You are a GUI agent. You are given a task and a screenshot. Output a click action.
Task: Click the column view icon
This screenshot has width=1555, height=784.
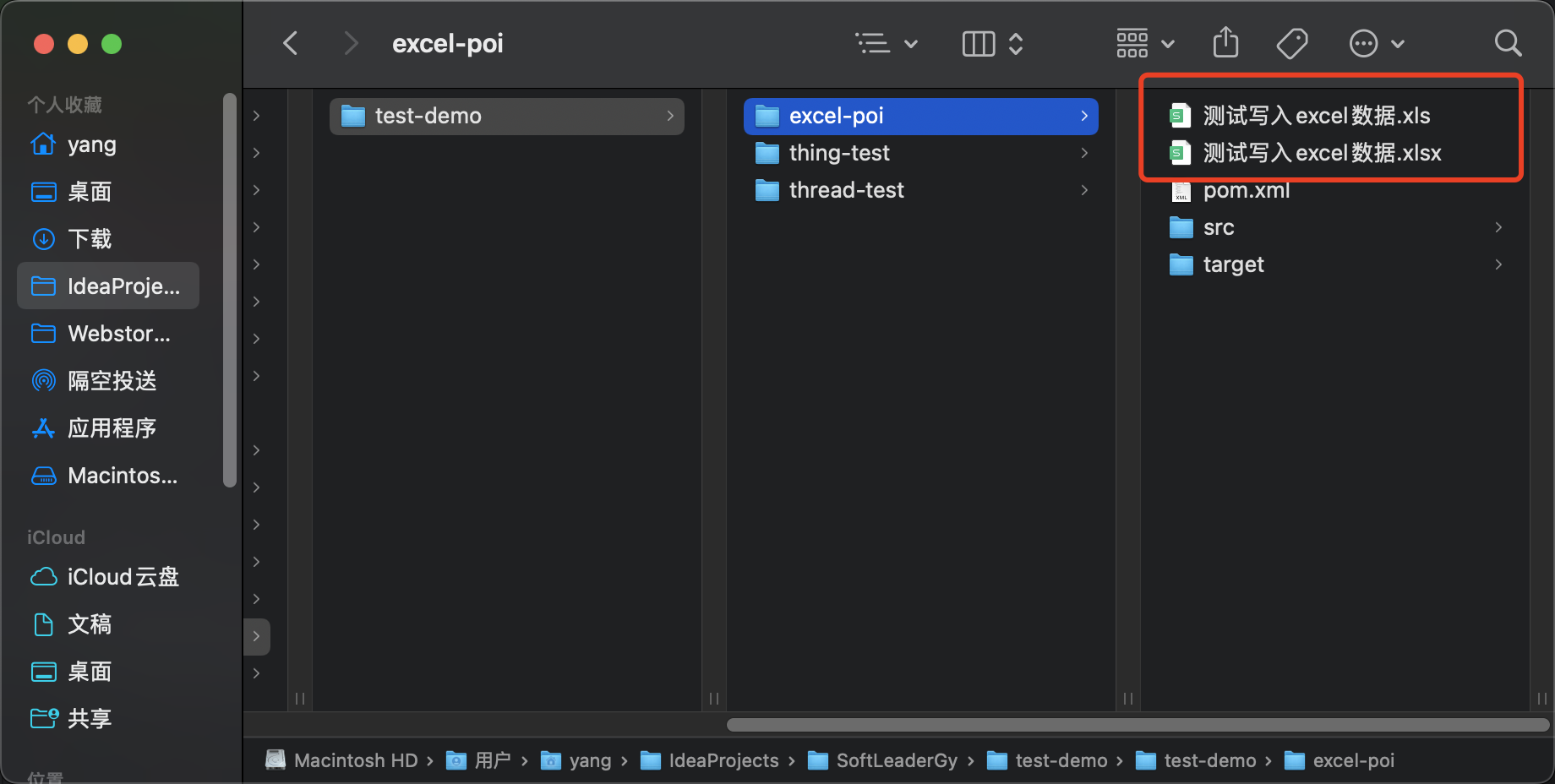click(979, 44)
